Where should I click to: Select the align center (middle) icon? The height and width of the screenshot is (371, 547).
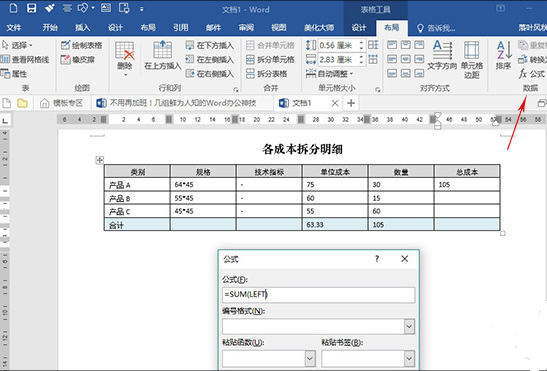(406, 59)
